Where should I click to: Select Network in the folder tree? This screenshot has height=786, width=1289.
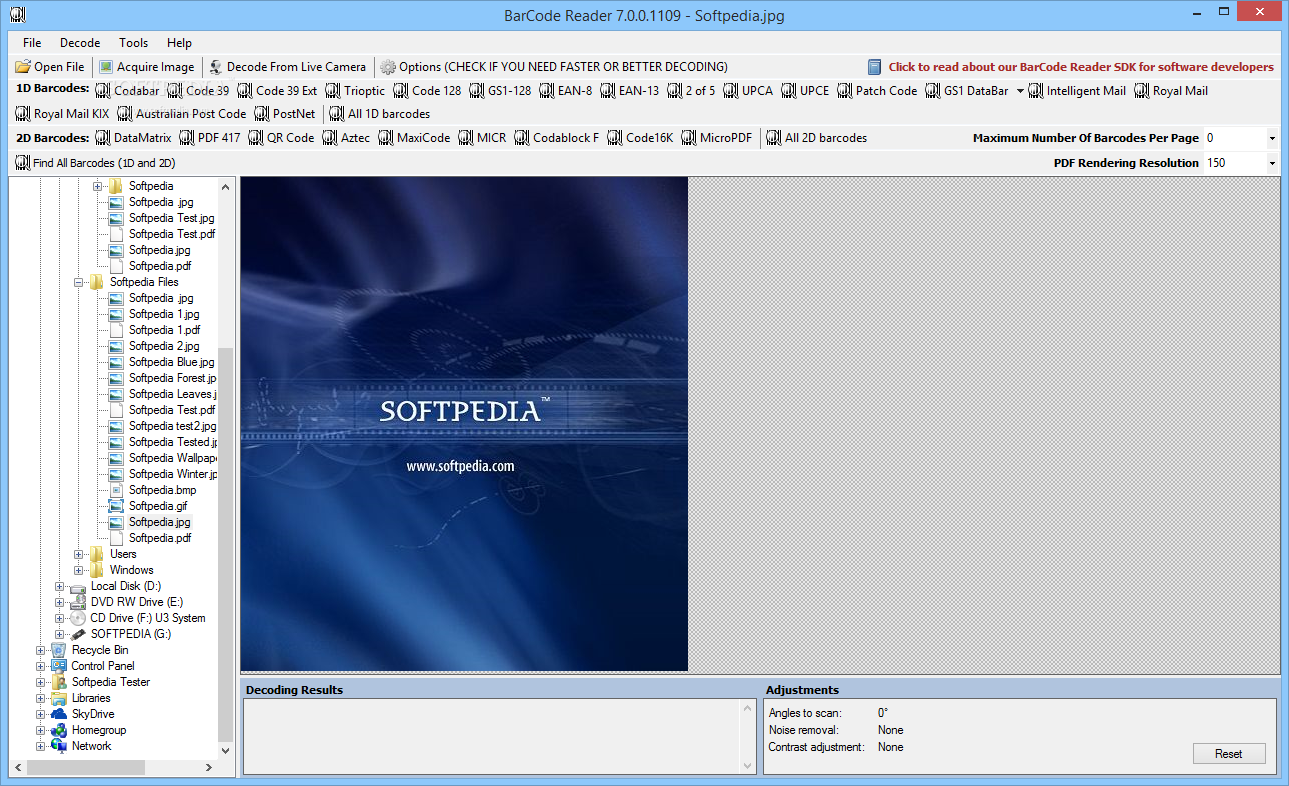pos(92,746)
